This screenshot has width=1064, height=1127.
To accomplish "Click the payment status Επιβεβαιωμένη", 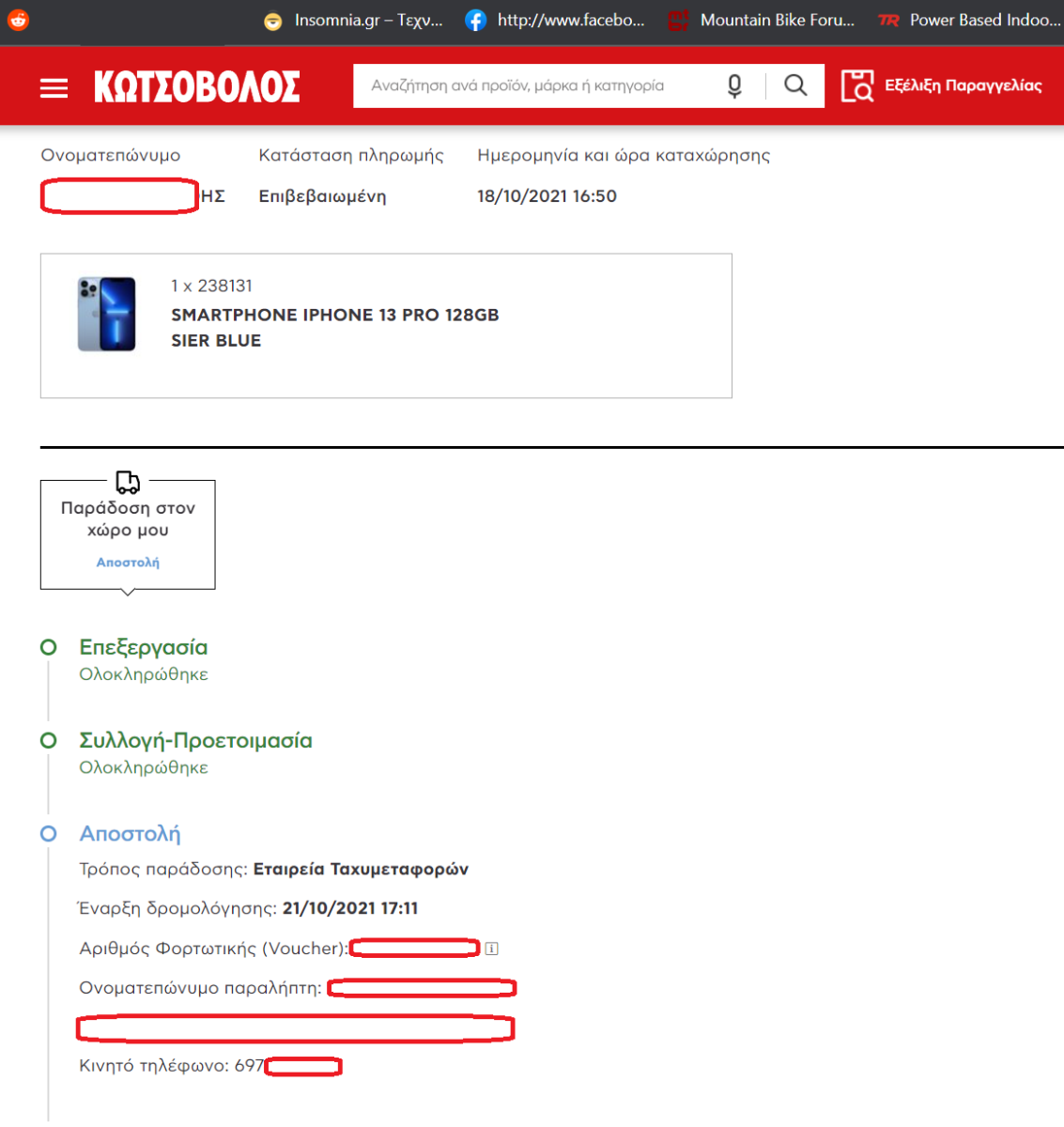I will pos(322,196).
